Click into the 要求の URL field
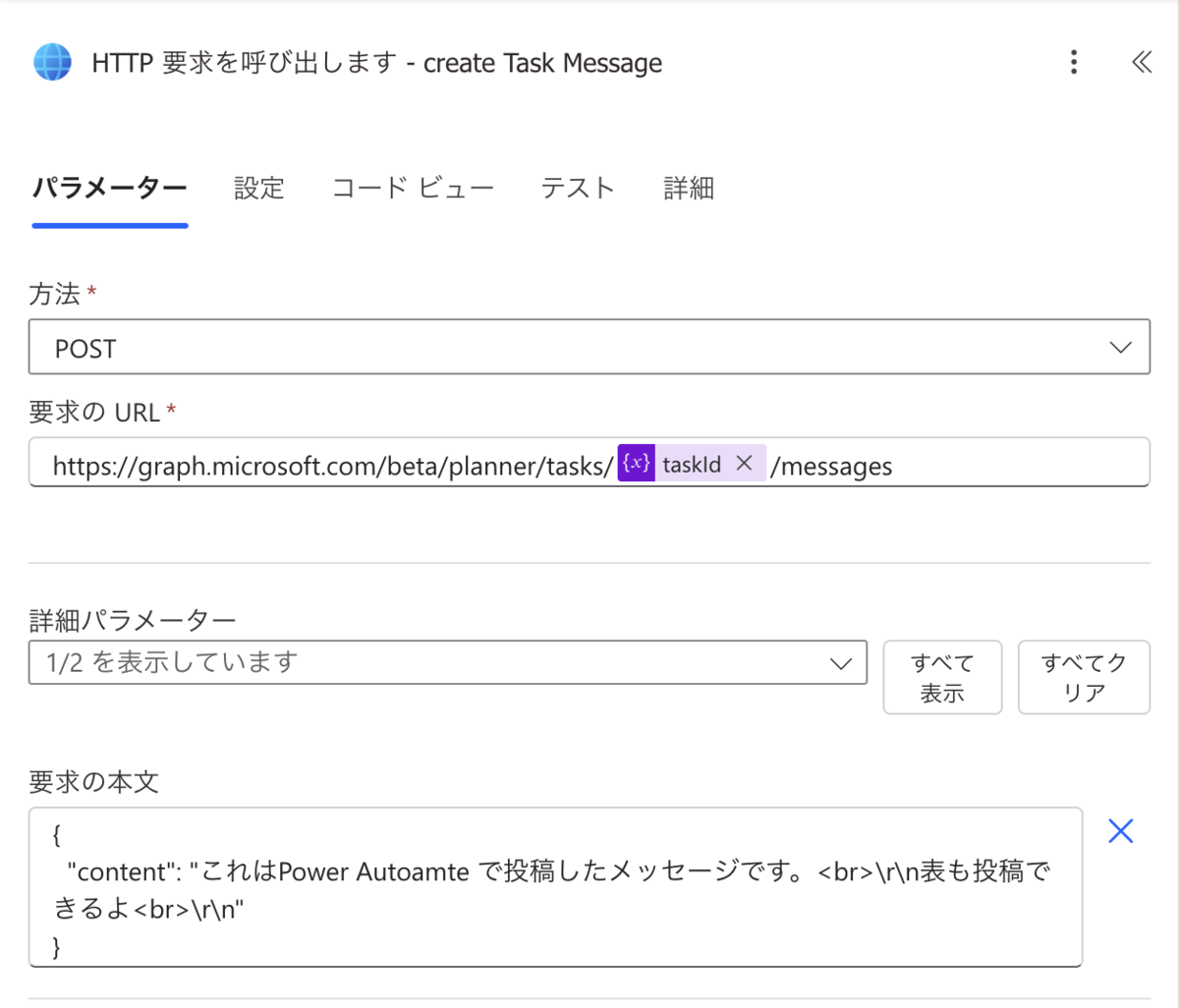Viewport: 1179px width, 1008px height. click(x=589, y=463)
